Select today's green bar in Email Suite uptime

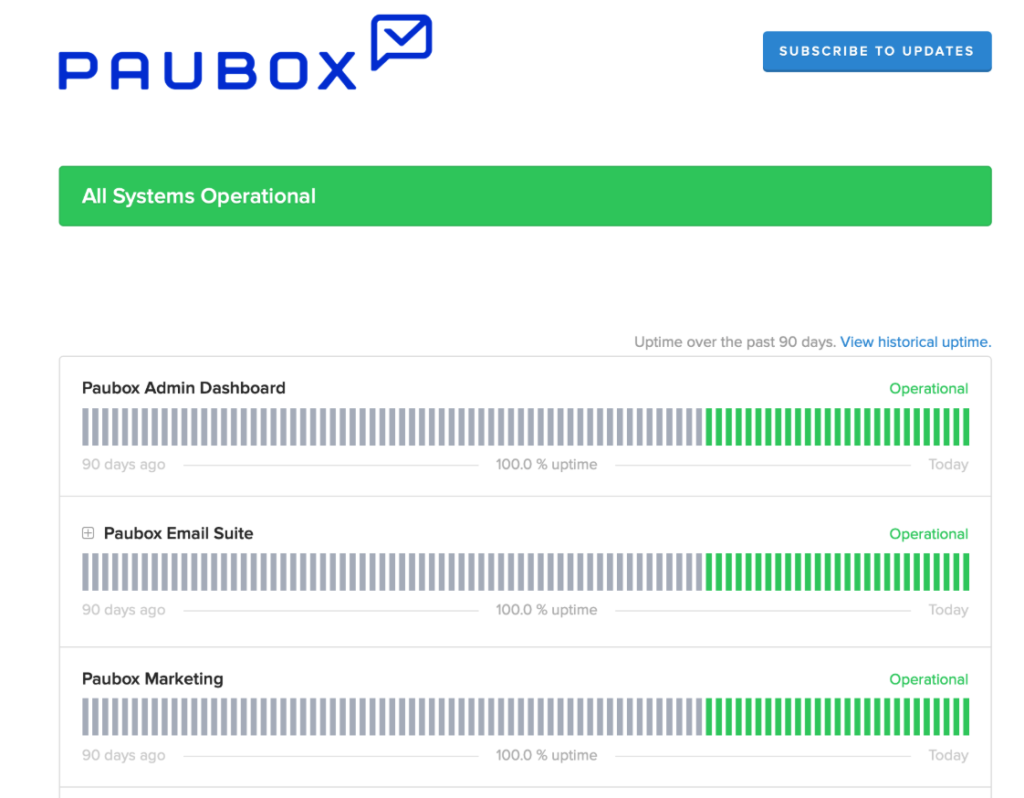[x=965, y=572]
